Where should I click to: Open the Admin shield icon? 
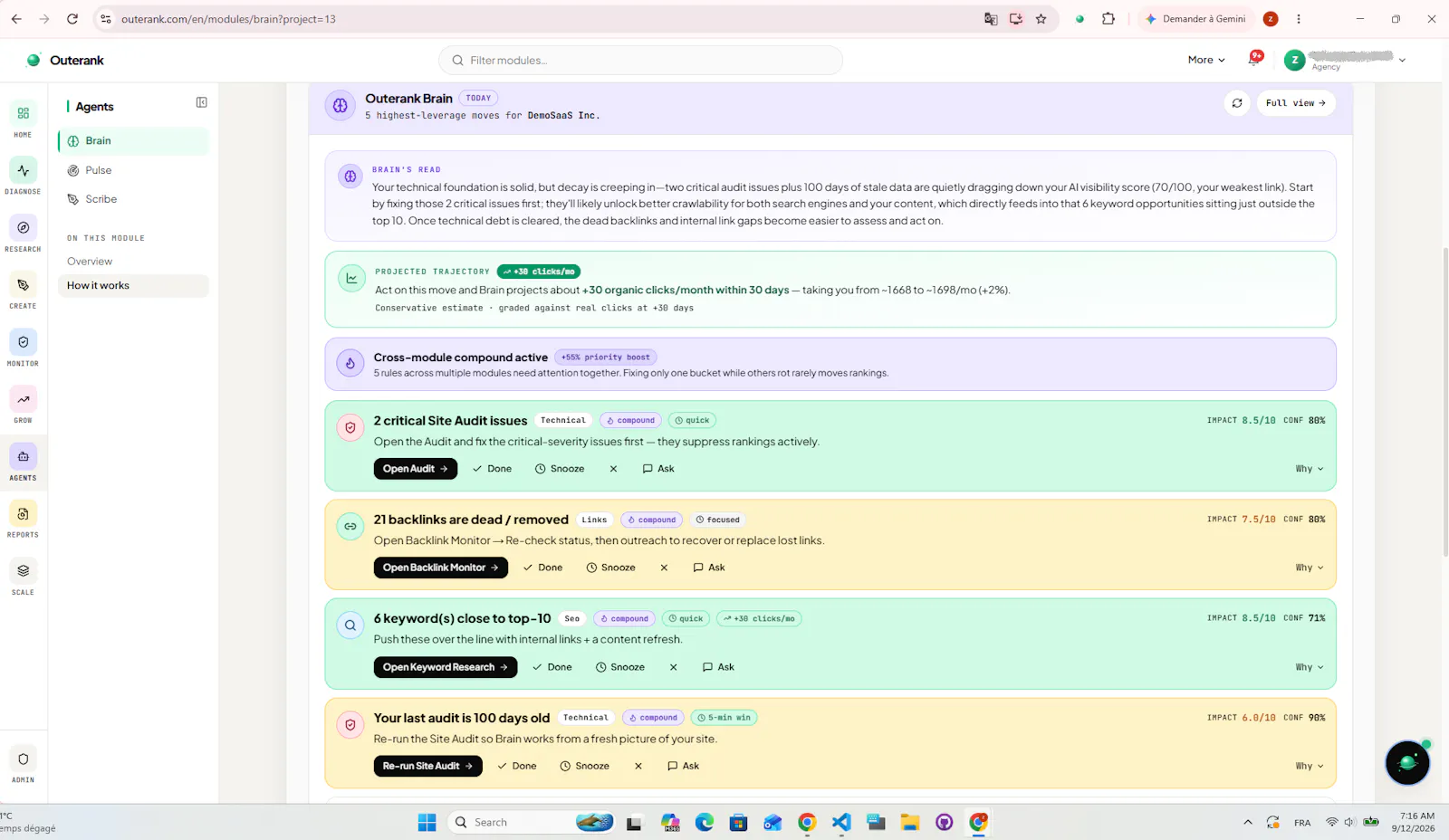(x=23, y=759)
